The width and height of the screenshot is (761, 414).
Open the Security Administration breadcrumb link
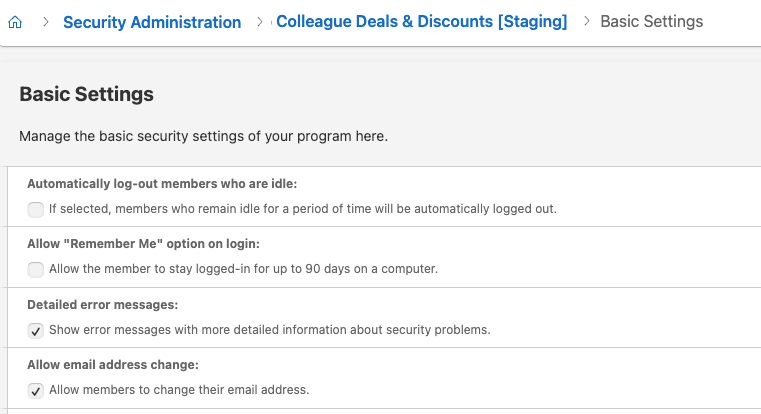pyautogui.click(x=152, y=22)
